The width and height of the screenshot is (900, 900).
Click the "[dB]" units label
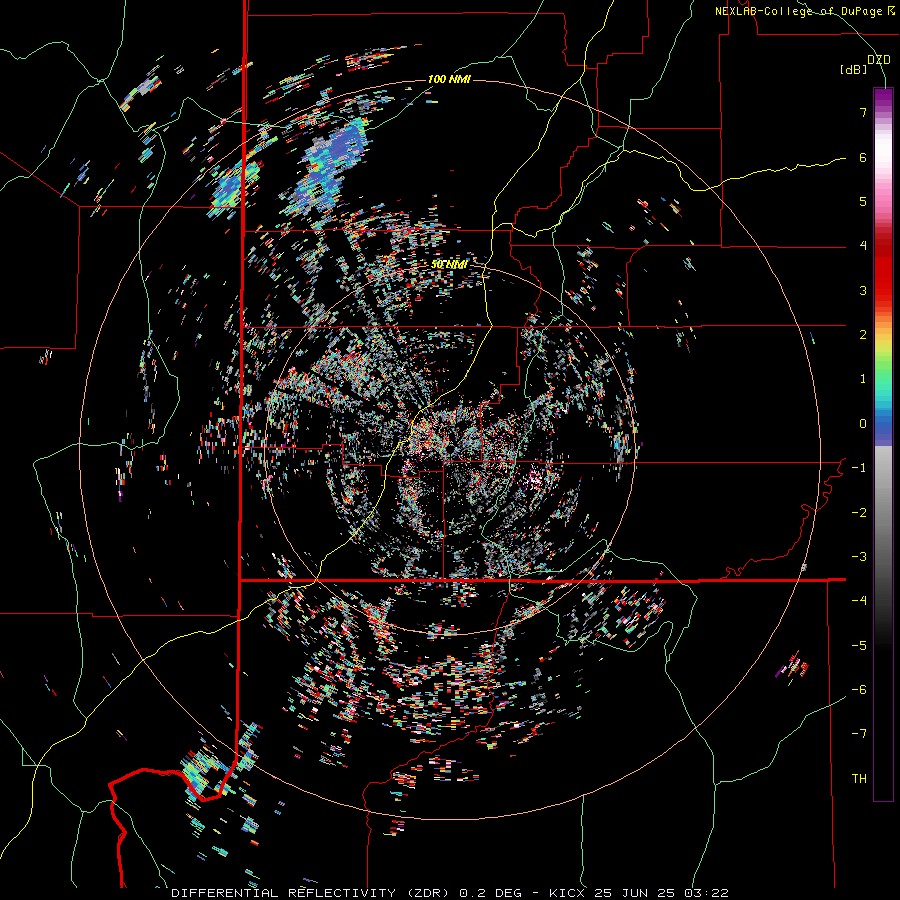click(x=854, y=70)
